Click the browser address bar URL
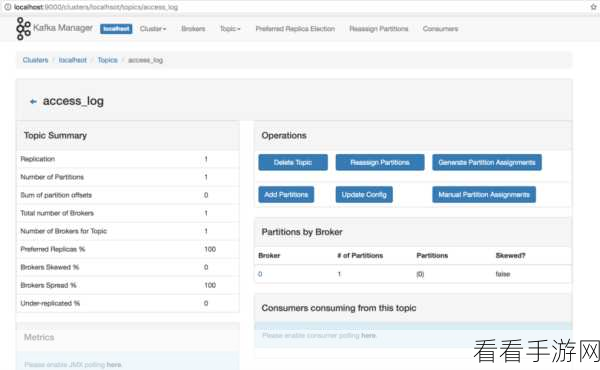The width and height of the screenshot is (600, 370). (96, 7)
